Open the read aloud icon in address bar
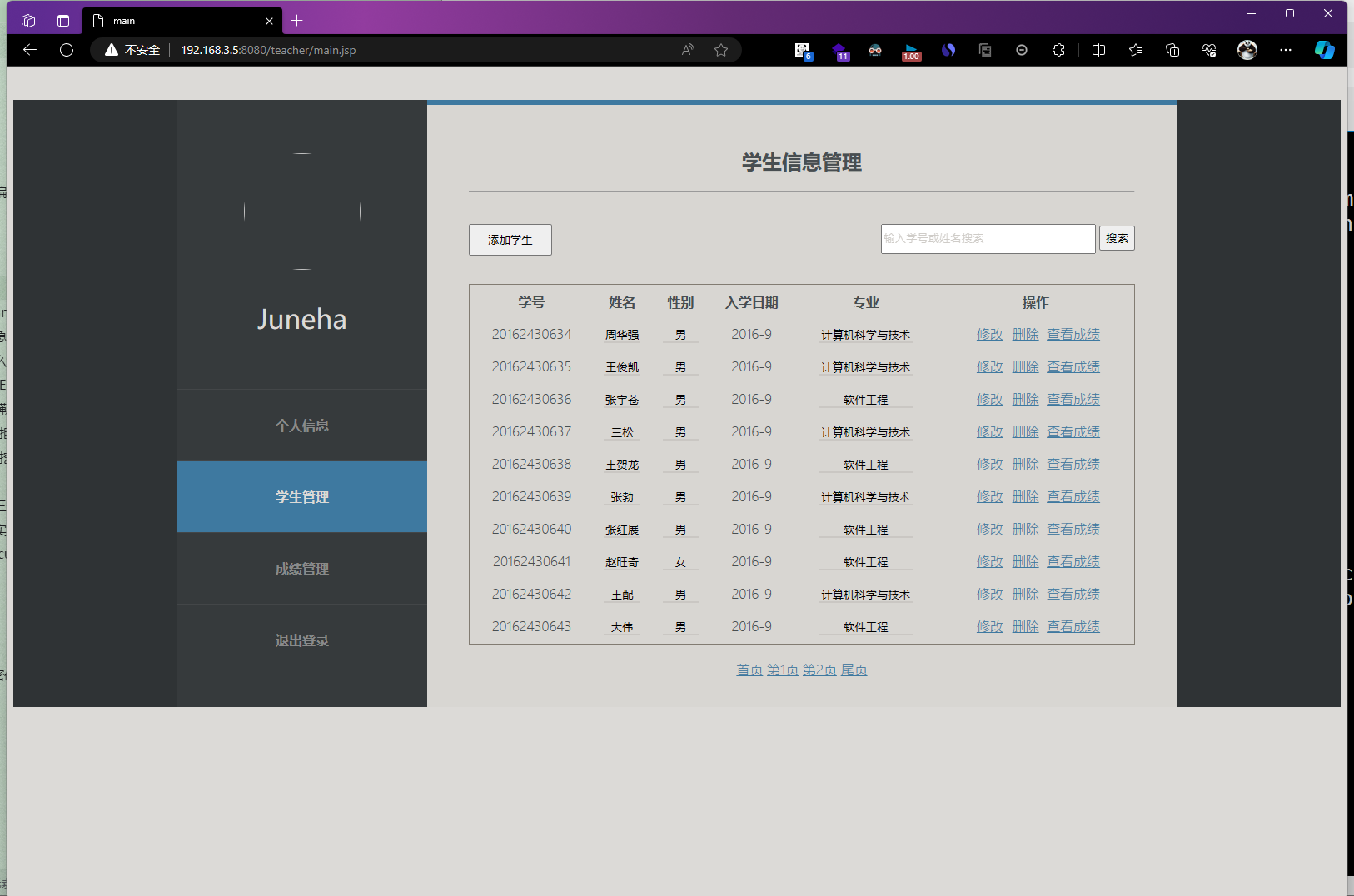 688,50
